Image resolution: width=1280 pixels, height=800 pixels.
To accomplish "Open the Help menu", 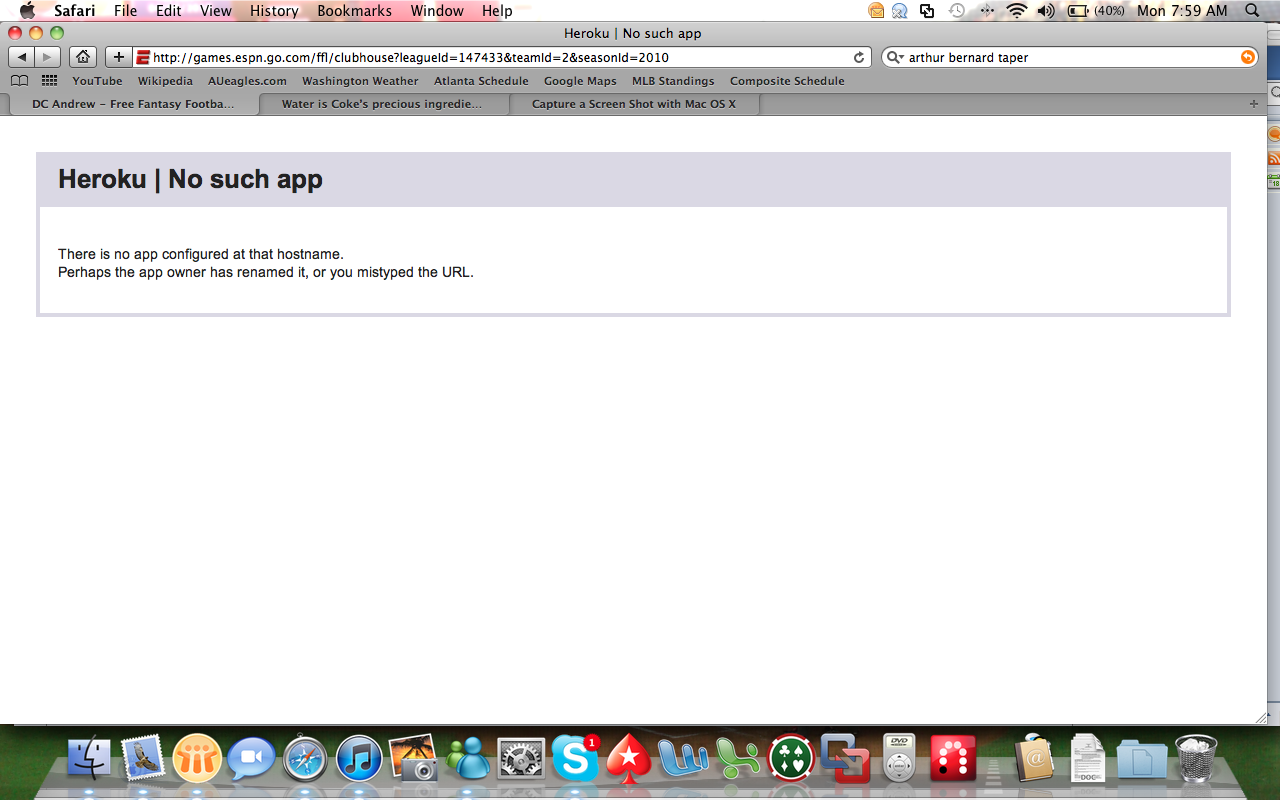I will pos(497,11).
